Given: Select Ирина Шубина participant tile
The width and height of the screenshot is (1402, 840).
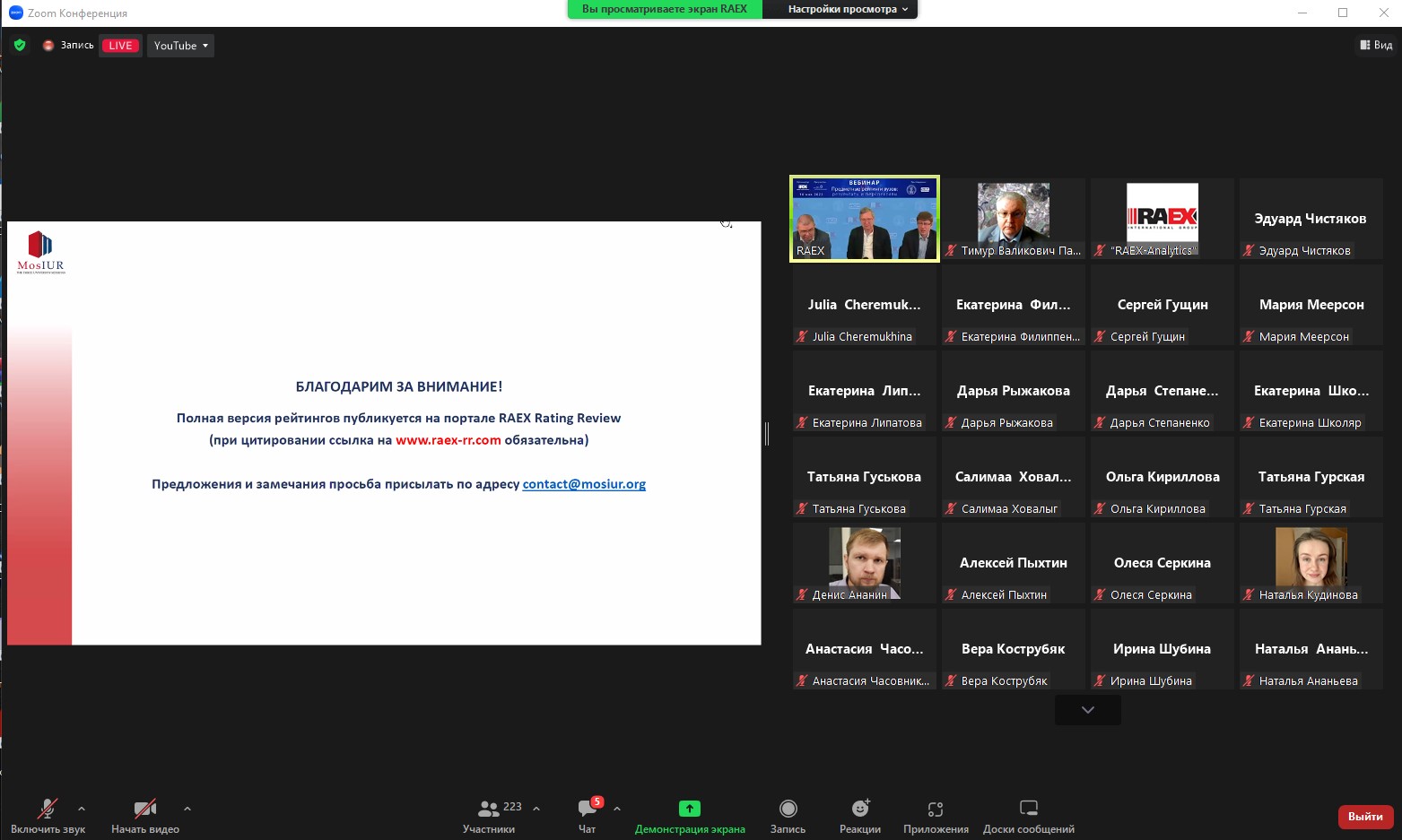Looking at the screenshot, I should 1163,649.
